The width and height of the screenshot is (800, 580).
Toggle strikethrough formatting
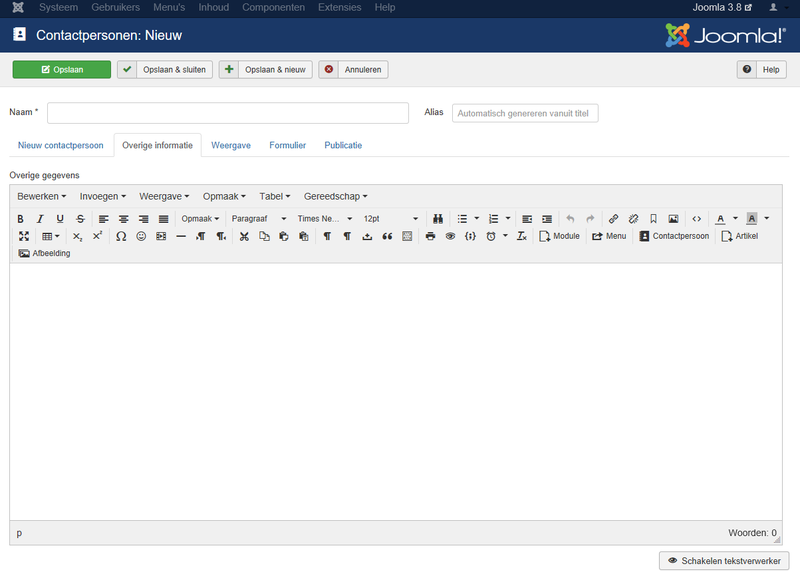[x=80, y=219]
